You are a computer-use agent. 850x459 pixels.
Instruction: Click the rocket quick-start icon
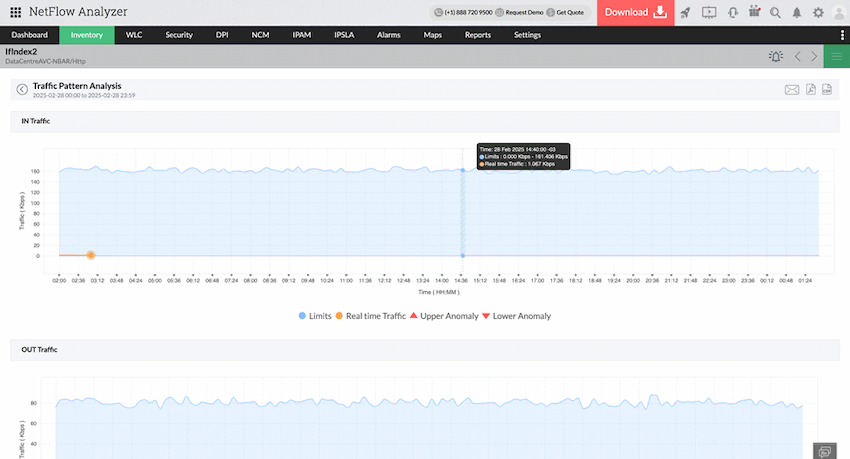pos(686,12)
